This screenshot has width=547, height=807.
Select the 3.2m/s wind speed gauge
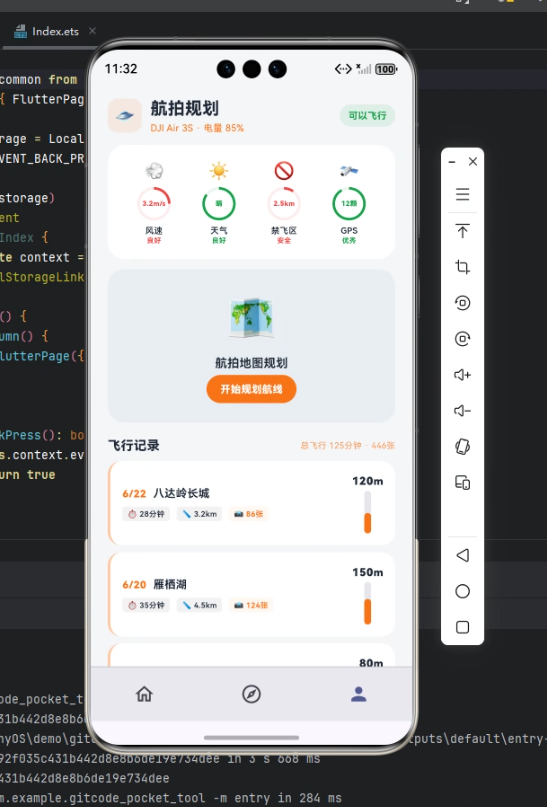click(154, 203)
